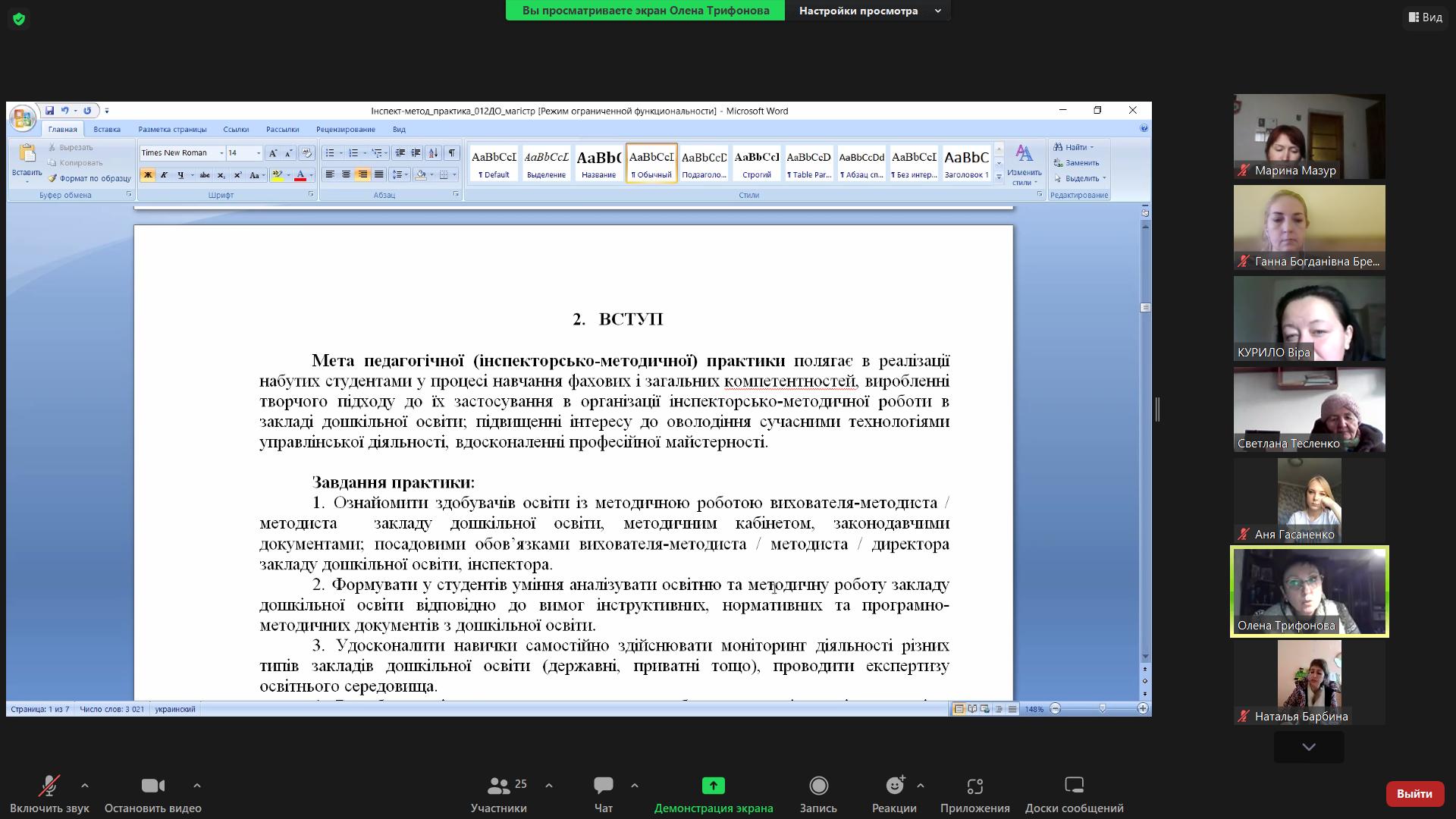Click the Record (Запись) icon
The image size is (1456, 819).
pyautogui.click(x=818, y=786)
